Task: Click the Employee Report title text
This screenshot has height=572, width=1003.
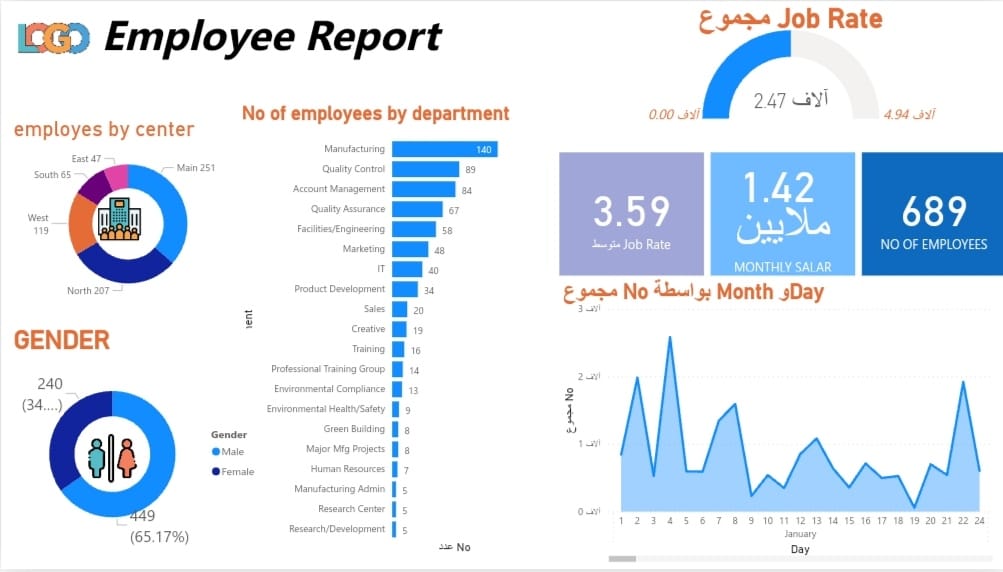Action: [272, 37]
